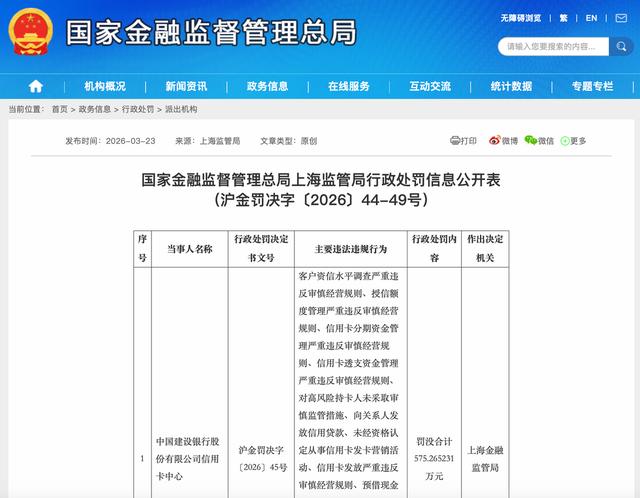Open the 新闻资讯 menu

coord(186,86)
